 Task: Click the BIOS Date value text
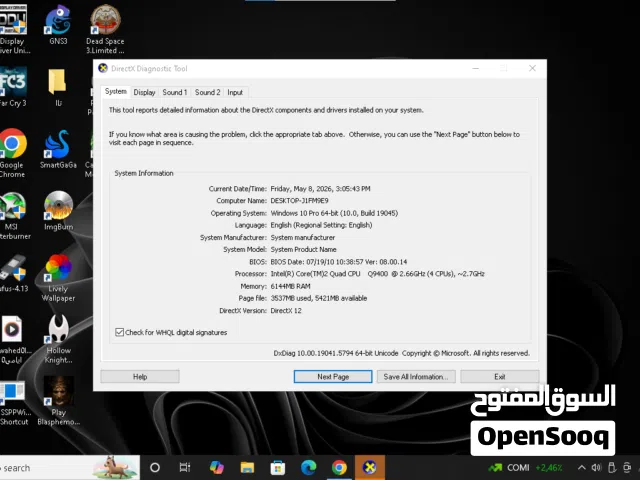(x=339, y=262)
